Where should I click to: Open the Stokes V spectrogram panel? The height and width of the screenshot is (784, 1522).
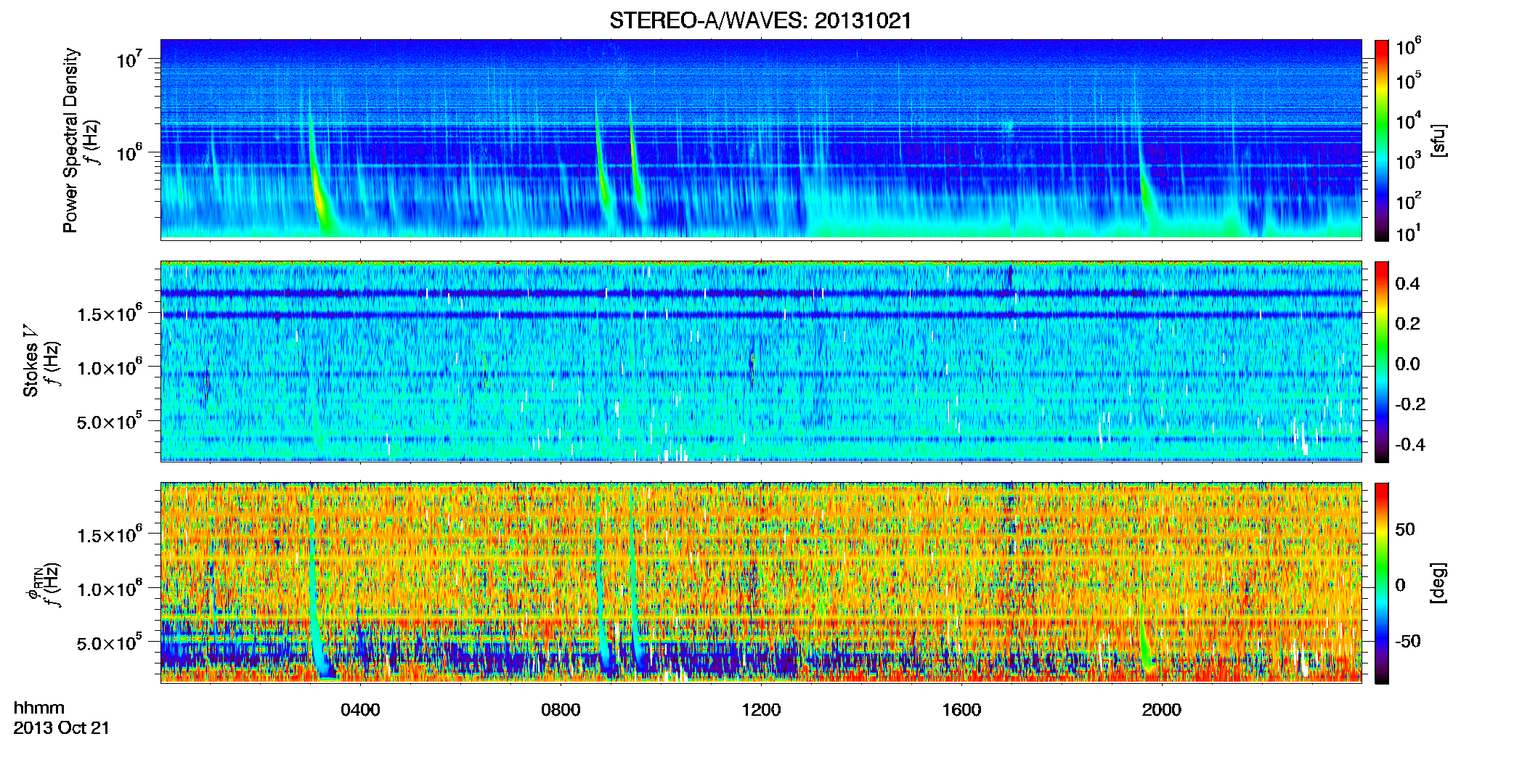[760, 361]
